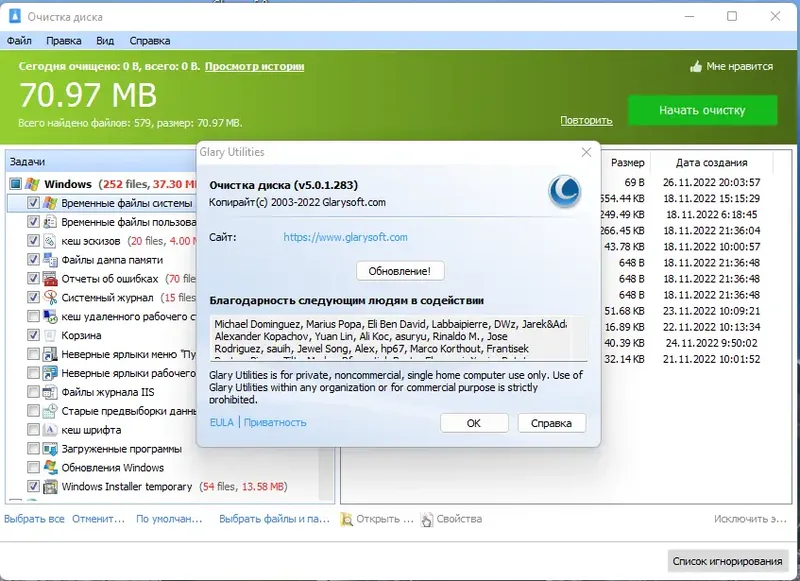Image resolution: width=800 pixels, height=581 pixels.
Task: Click the Glary Utilities logo in the About dialog
Action: coord(564,192)
